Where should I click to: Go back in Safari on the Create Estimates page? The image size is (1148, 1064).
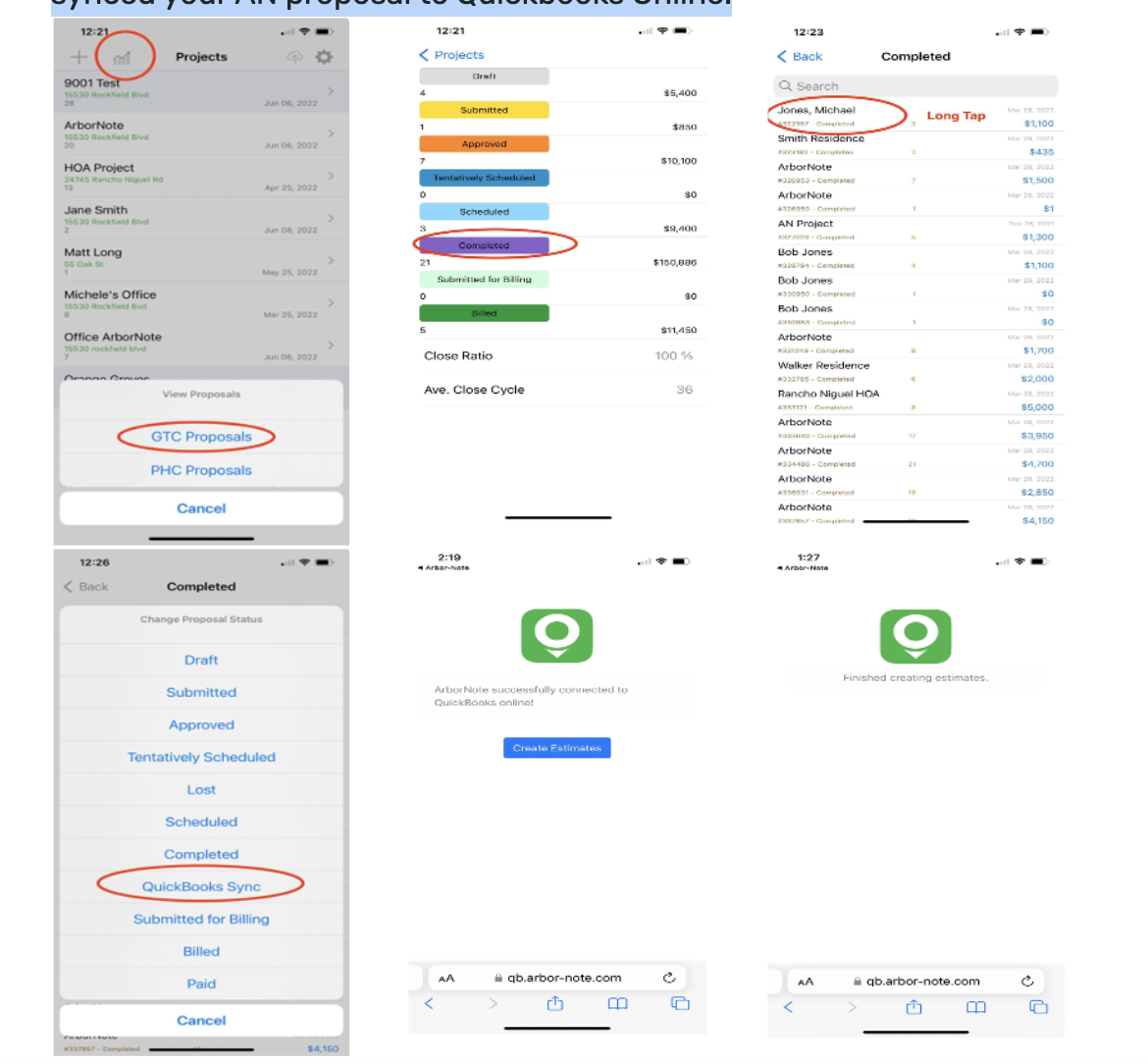tap(429, 1003)
